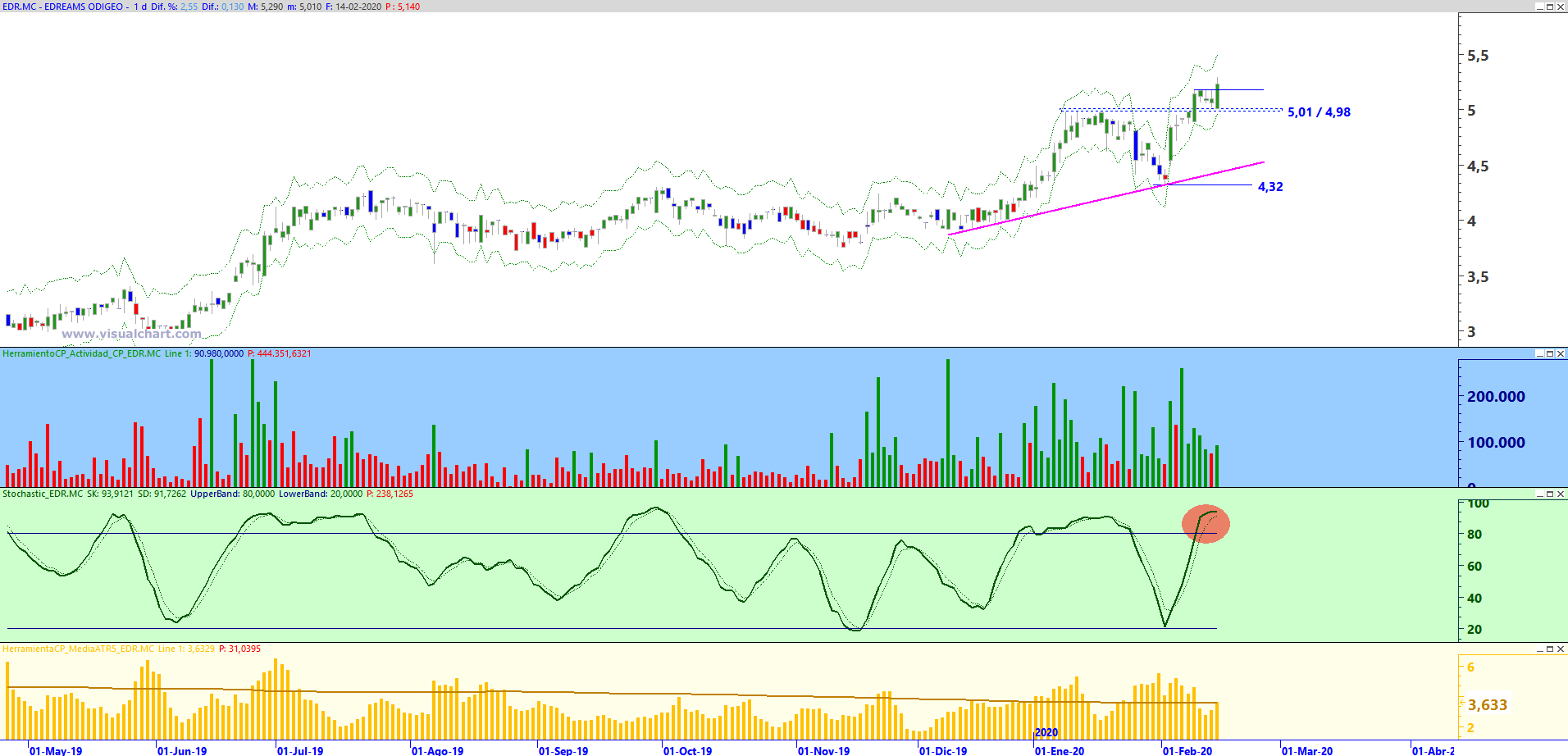Click the 'P: 5,140' price in header
Screen dimensions: 1568x756
(403, 7)
